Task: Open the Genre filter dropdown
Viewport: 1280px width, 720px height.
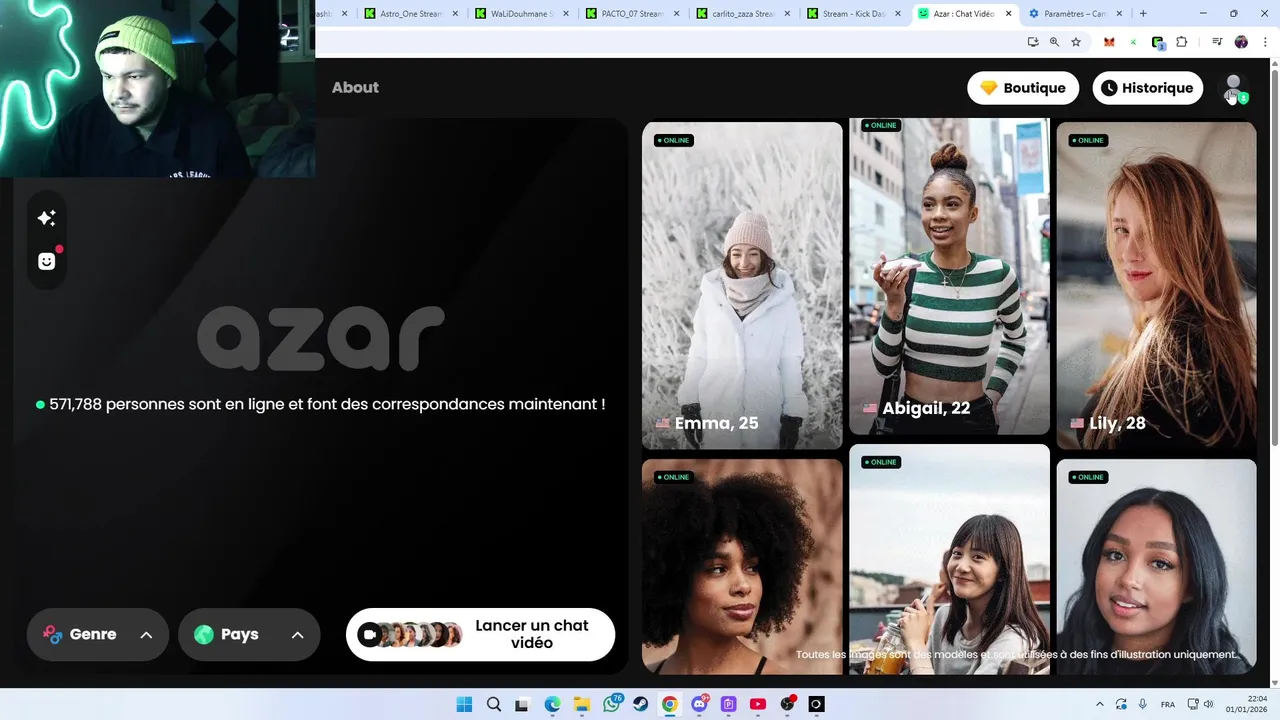Action: [x=98, y=634]
